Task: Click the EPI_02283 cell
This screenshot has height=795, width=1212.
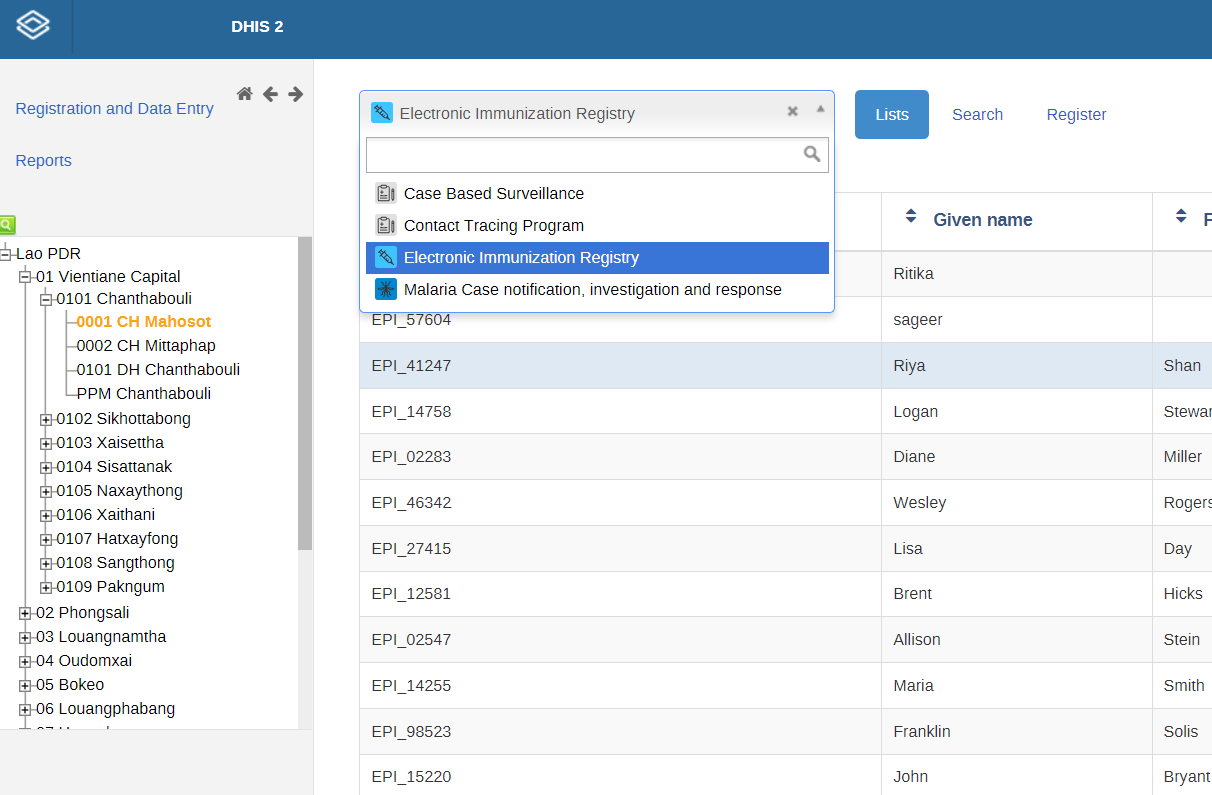Action: 620,457
